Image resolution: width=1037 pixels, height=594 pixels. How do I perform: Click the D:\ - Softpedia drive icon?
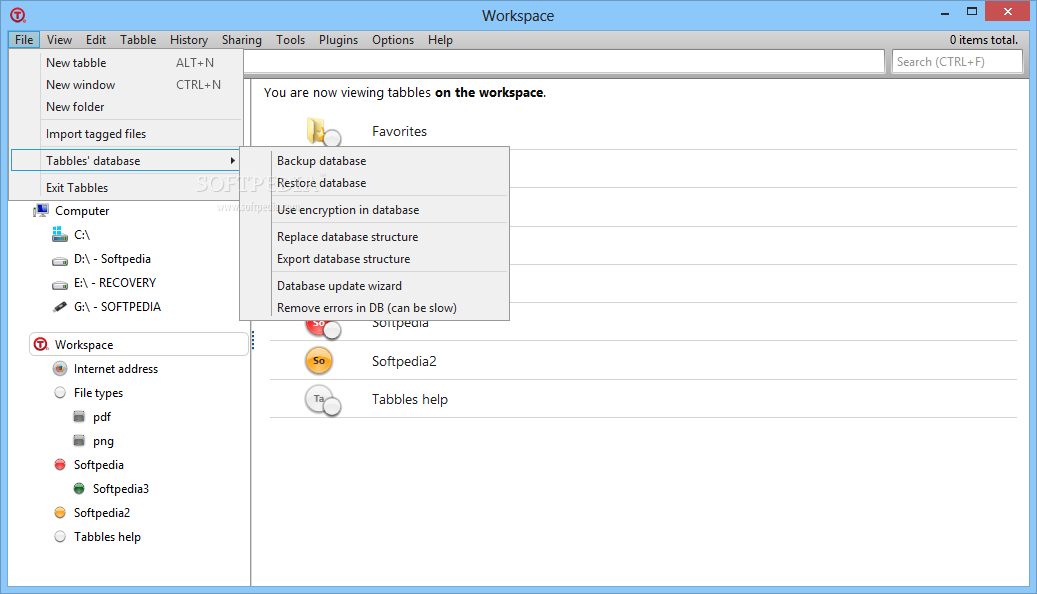pyautogui.click(x=60, y=260)
